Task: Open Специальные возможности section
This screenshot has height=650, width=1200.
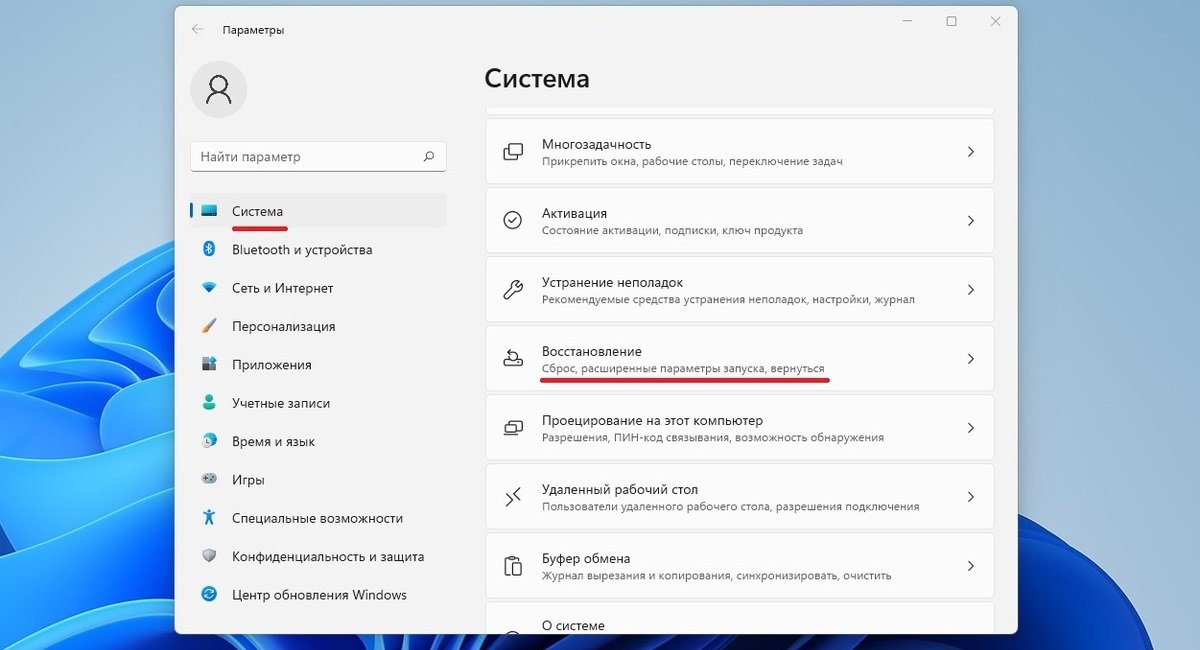Action: (318, 518)
